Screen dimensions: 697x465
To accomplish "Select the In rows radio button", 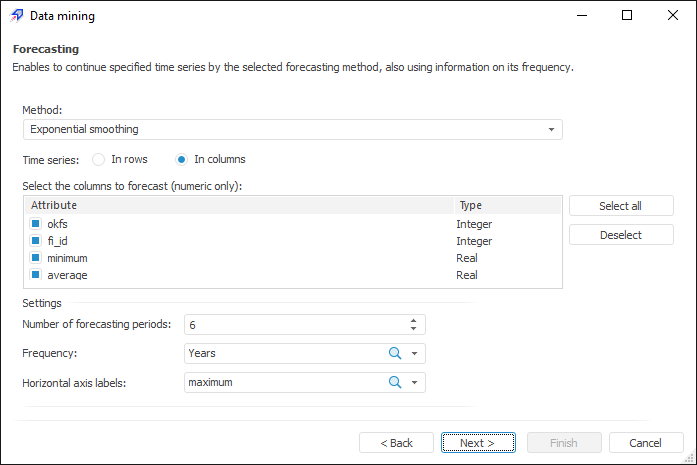I will click(98, 159).
